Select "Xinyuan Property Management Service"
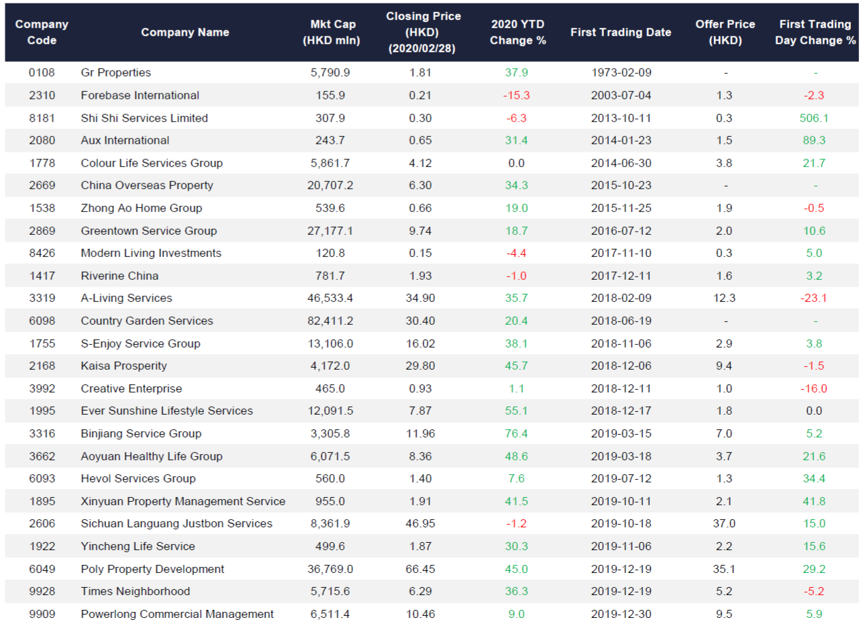Viewport: 865px width, 628px height. click(183, 501)
